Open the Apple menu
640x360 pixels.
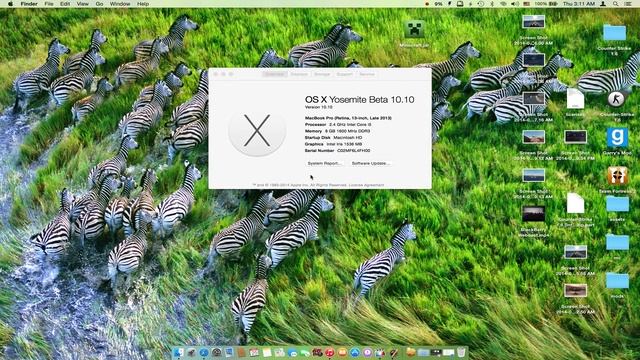point(10,4)
